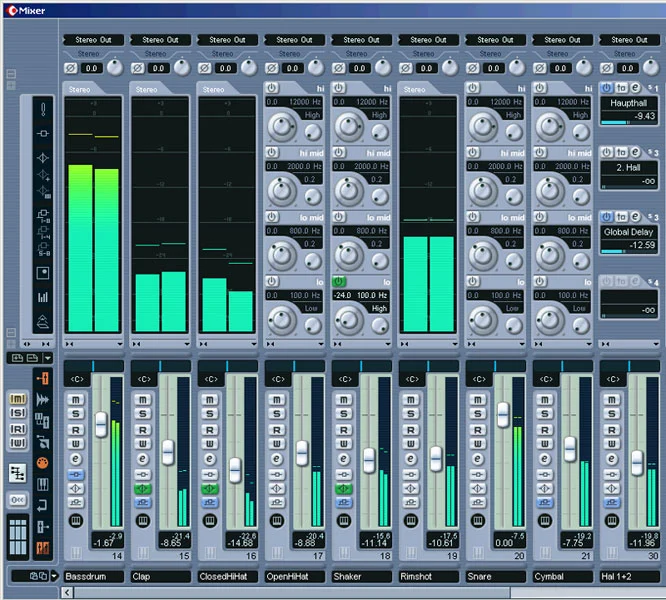This screenshot has width=666, height=600.
Task: Solo the Clap channel
Action: 141,416
